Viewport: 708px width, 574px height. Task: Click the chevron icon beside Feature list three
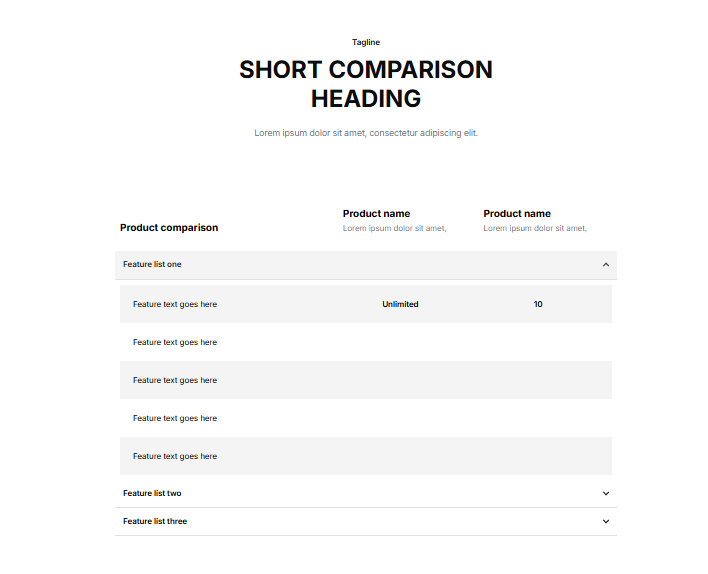(x=605, y=522)
